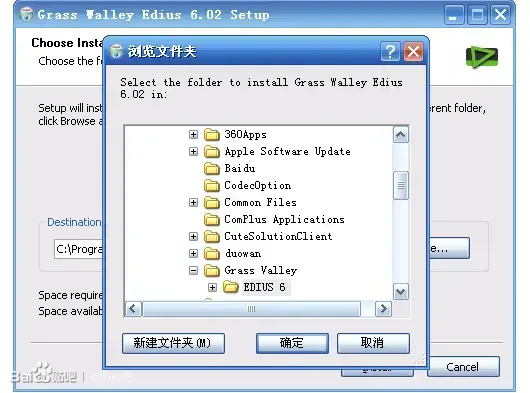Select the CodecOption folder icon

coord(212,186)
